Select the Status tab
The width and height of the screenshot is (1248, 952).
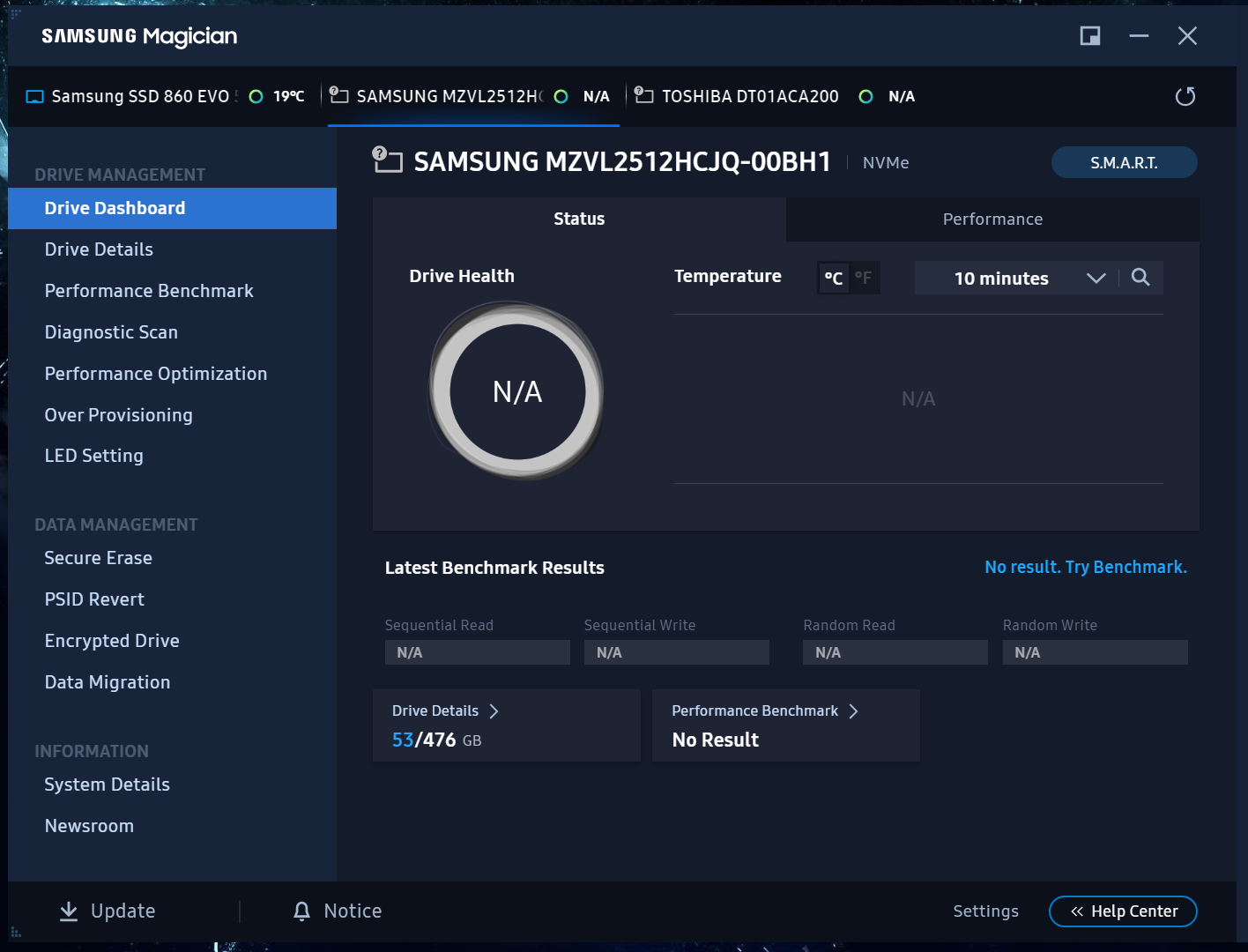coord(579,219)
